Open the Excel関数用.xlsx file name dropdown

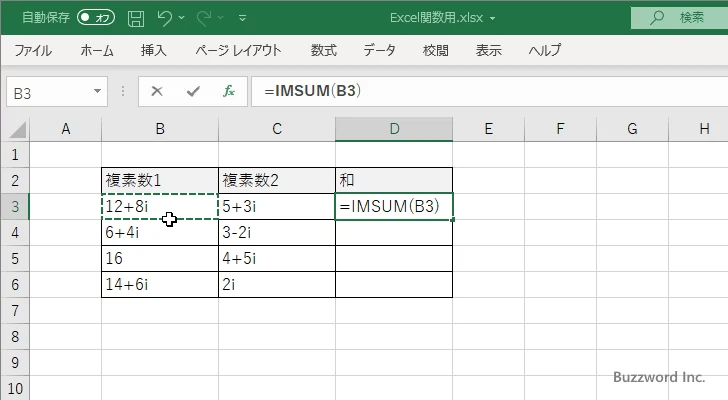coord(492,19)
